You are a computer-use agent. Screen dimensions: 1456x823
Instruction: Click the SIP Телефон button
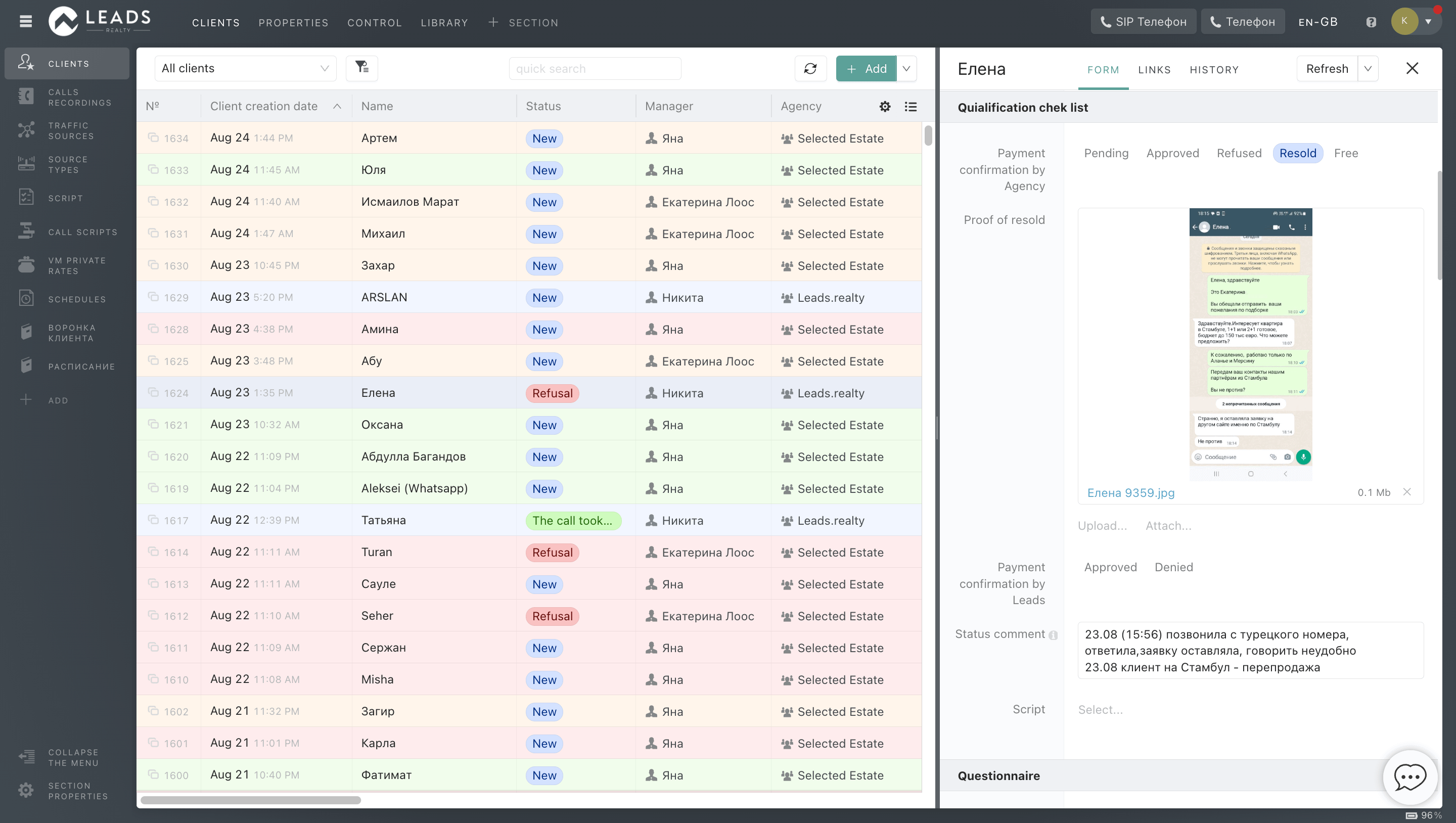[1143, 21]
